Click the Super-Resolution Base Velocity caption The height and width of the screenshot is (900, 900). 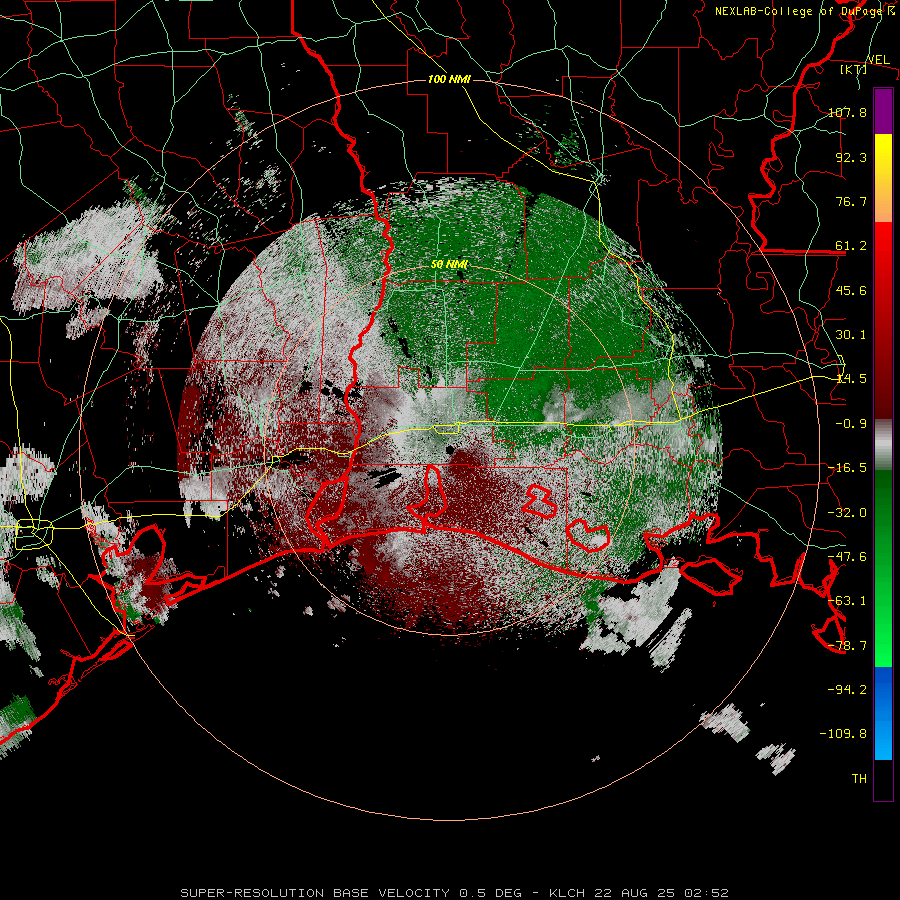[455, 893]
